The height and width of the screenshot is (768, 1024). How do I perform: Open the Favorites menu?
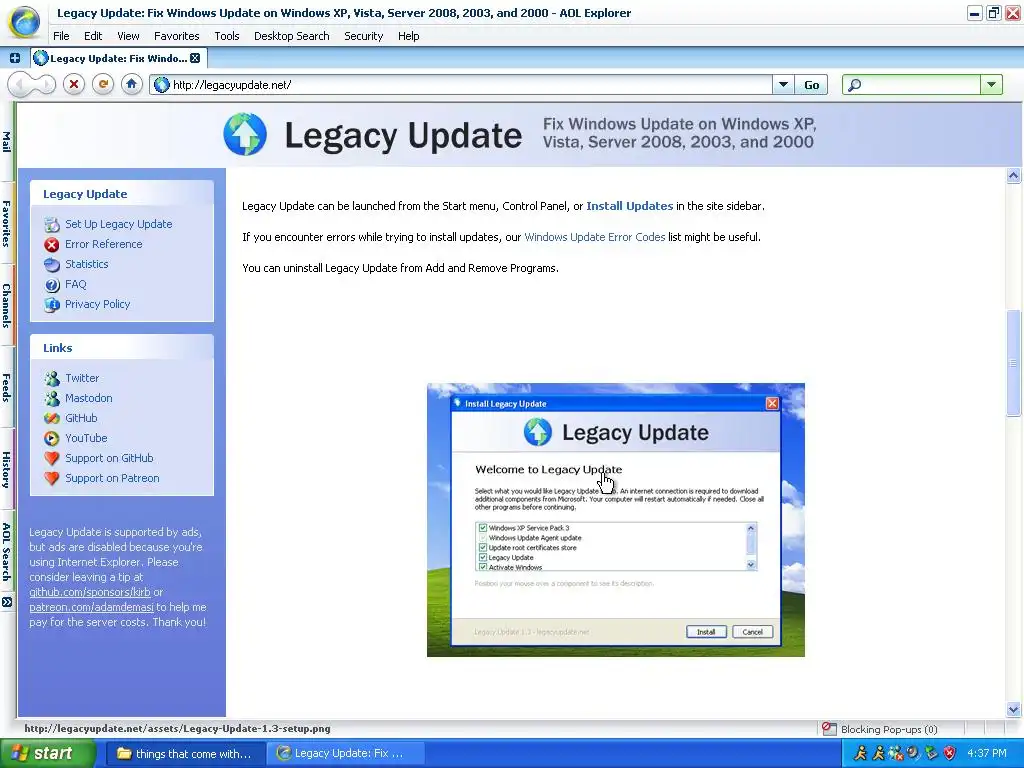point(176,36)
